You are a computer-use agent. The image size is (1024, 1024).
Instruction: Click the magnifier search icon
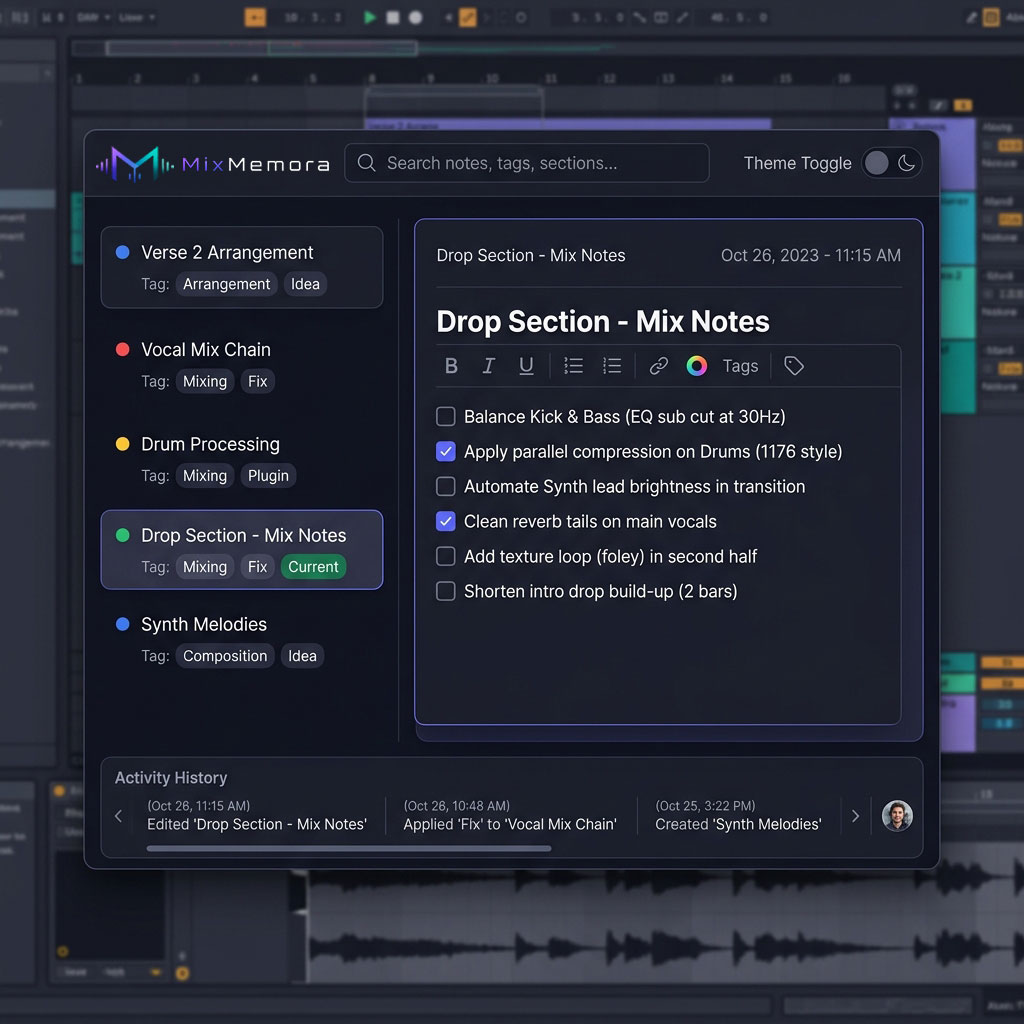pyautogui.click(x=366, y=163)
